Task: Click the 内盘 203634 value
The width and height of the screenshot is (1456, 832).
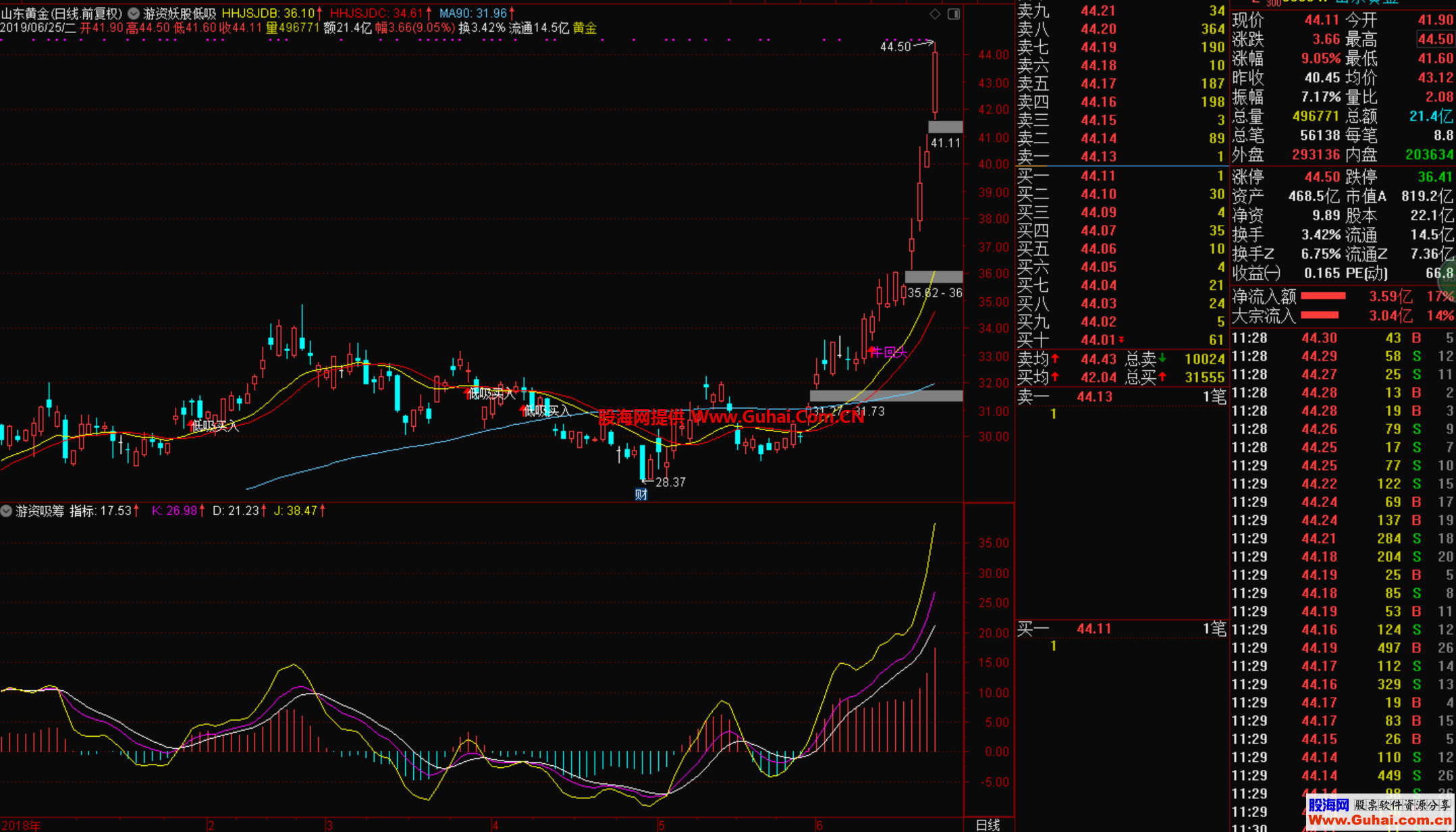Action: tap(1429, 155)
